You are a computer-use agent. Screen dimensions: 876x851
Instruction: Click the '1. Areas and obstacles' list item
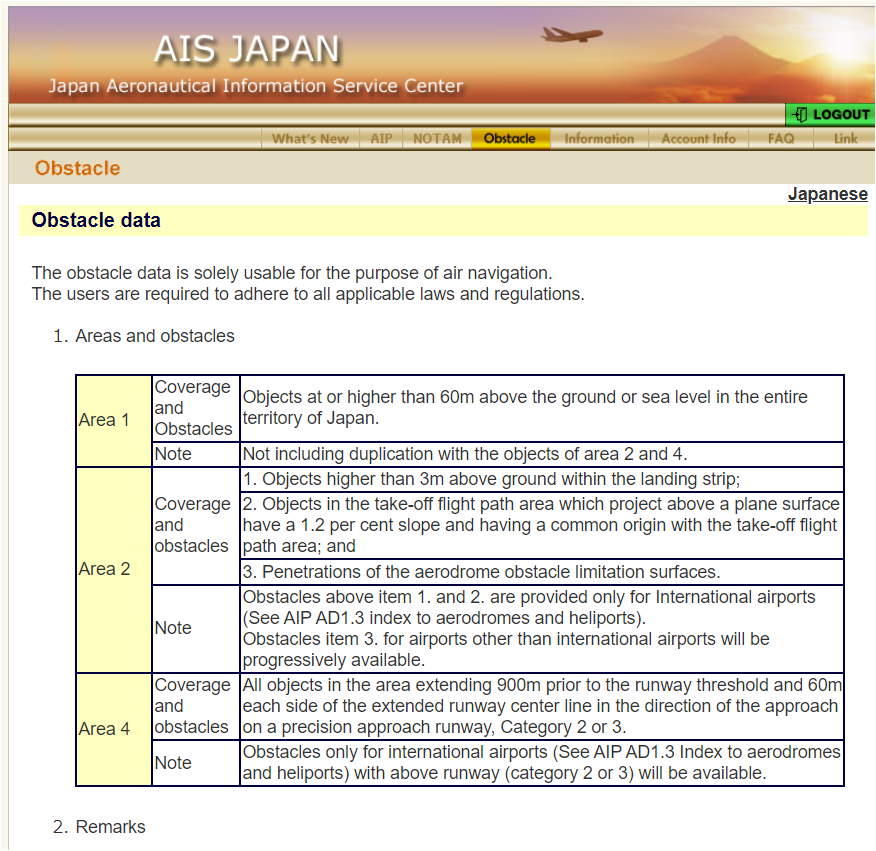click(144, 336)
